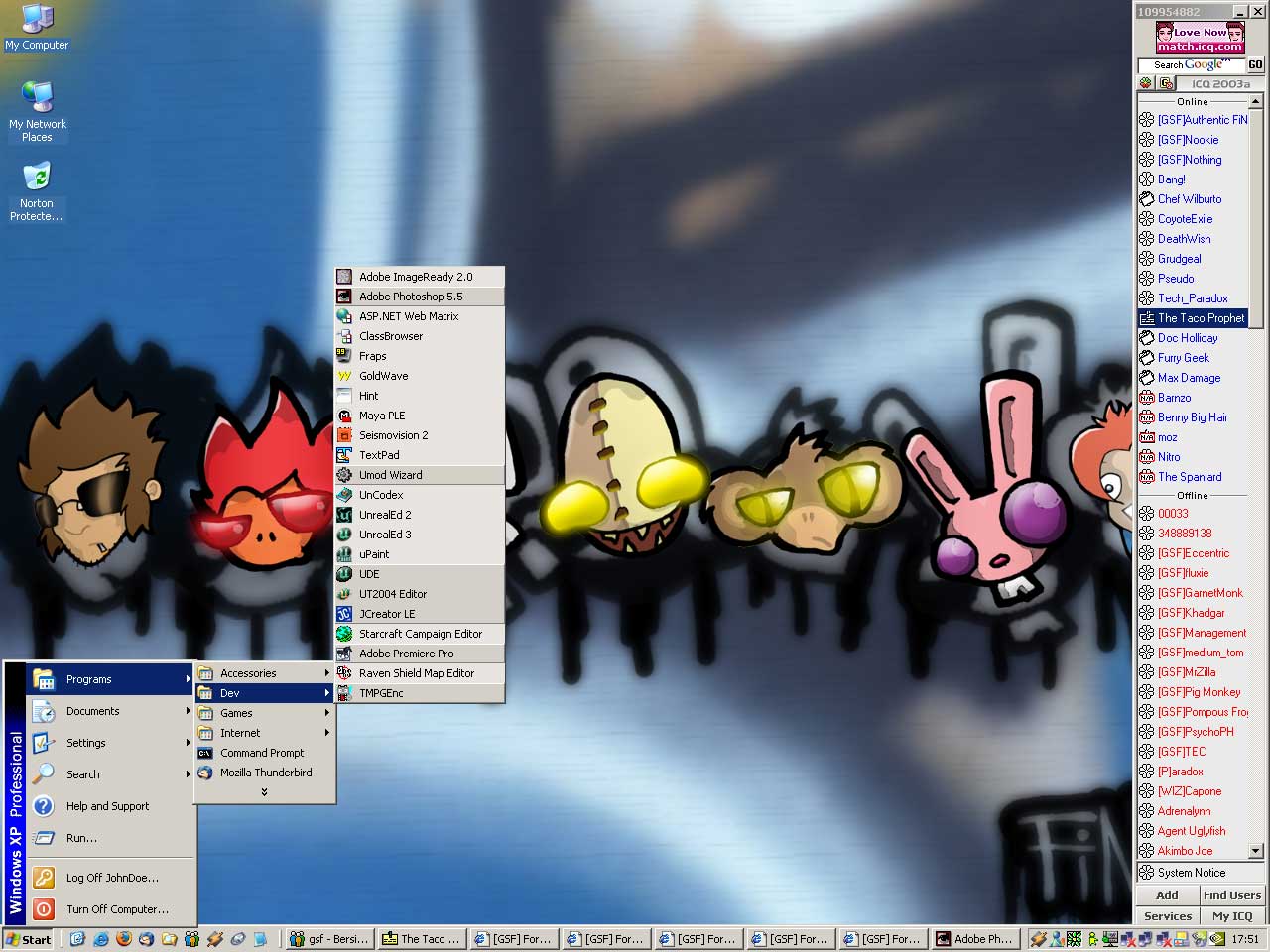The height and width of the screenshot is (952, 1270).
Task: Expand Documents in the Start menu
Action: coord(110,711)
